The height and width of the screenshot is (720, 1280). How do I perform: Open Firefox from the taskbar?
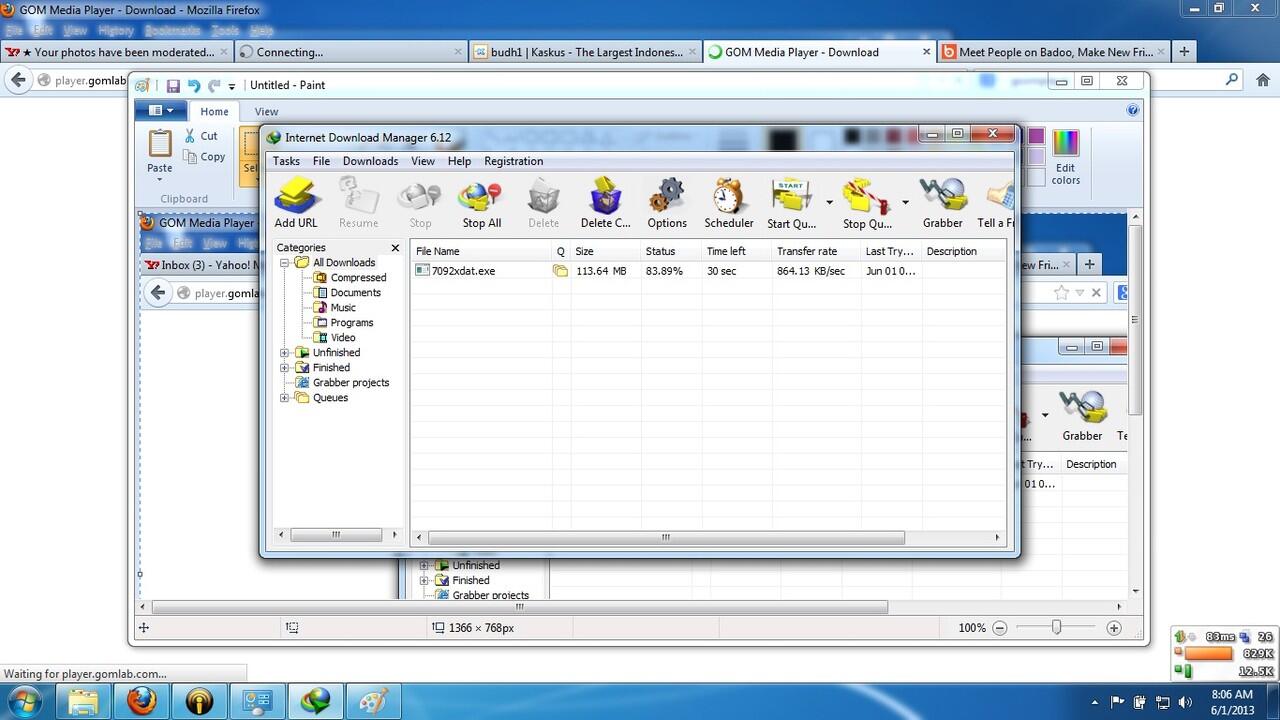pos(142,700)
